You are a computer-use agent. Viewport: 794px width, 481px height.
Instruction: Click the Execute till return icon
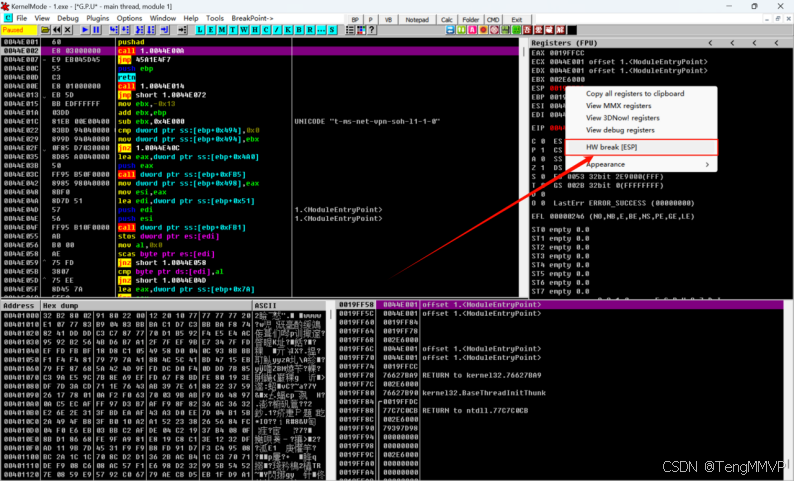(x=165, y=30)
